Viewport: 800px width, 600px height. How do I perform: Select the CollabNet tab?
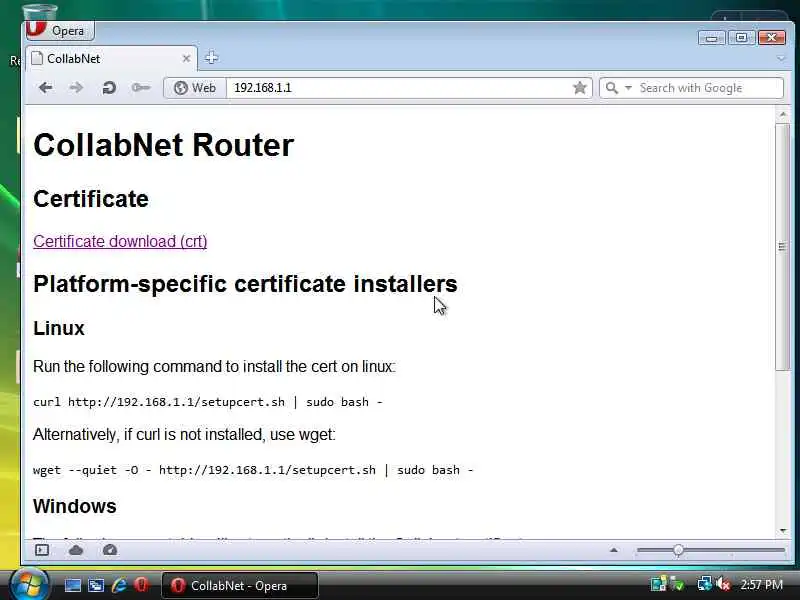[x=110, y=59]
